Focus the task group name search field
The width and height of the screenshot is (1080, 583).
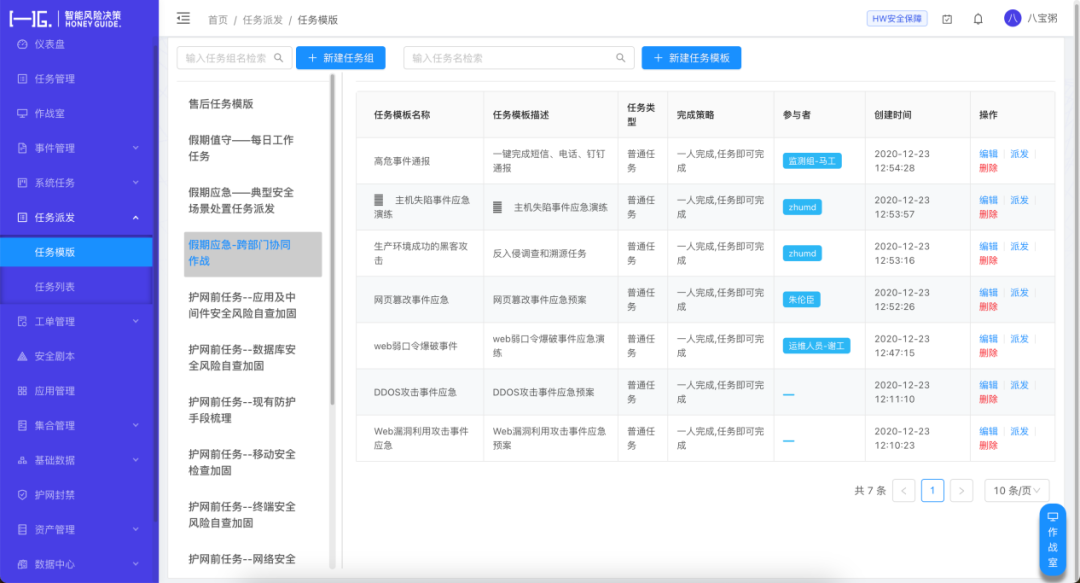click(234, 58)
